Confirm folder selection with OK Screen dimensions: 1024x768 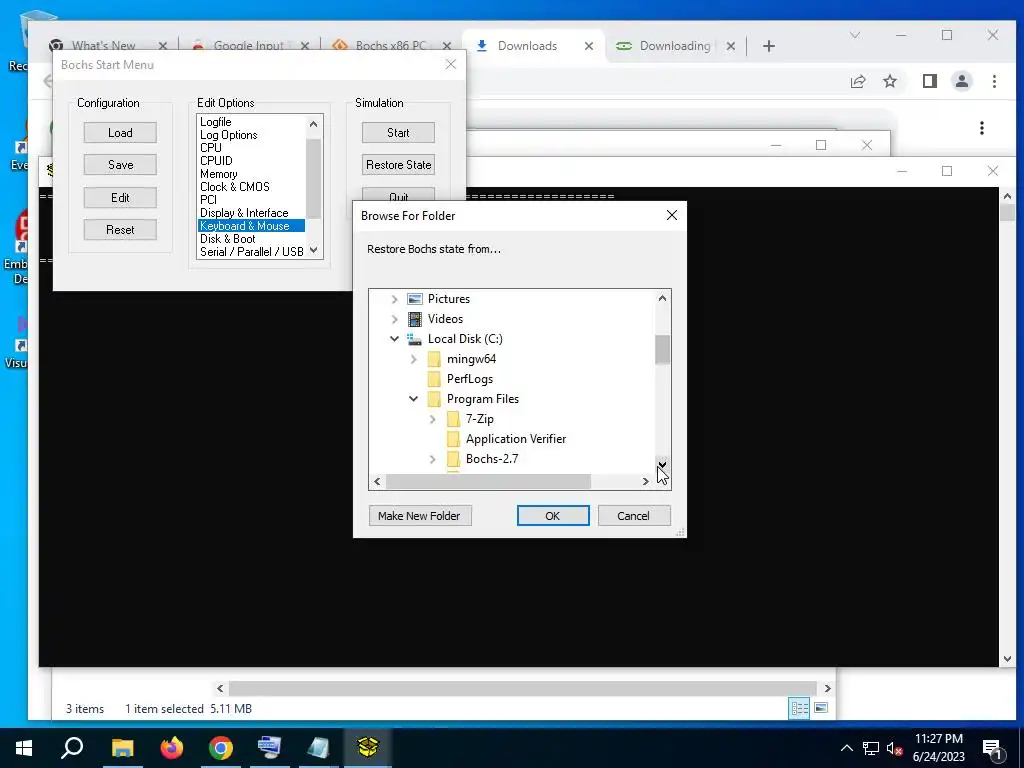[x=552, y=516]
